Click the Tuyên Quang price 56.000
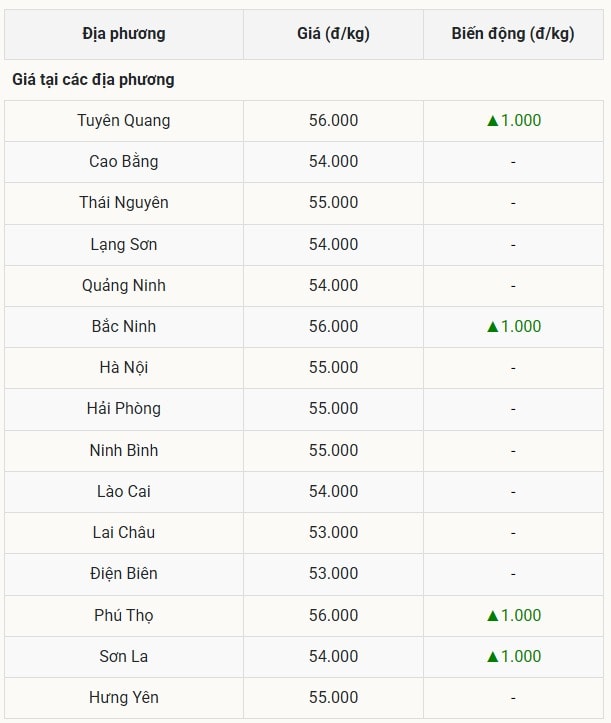The width and height of the screenshot is (611, 723). tap(333, 121)
